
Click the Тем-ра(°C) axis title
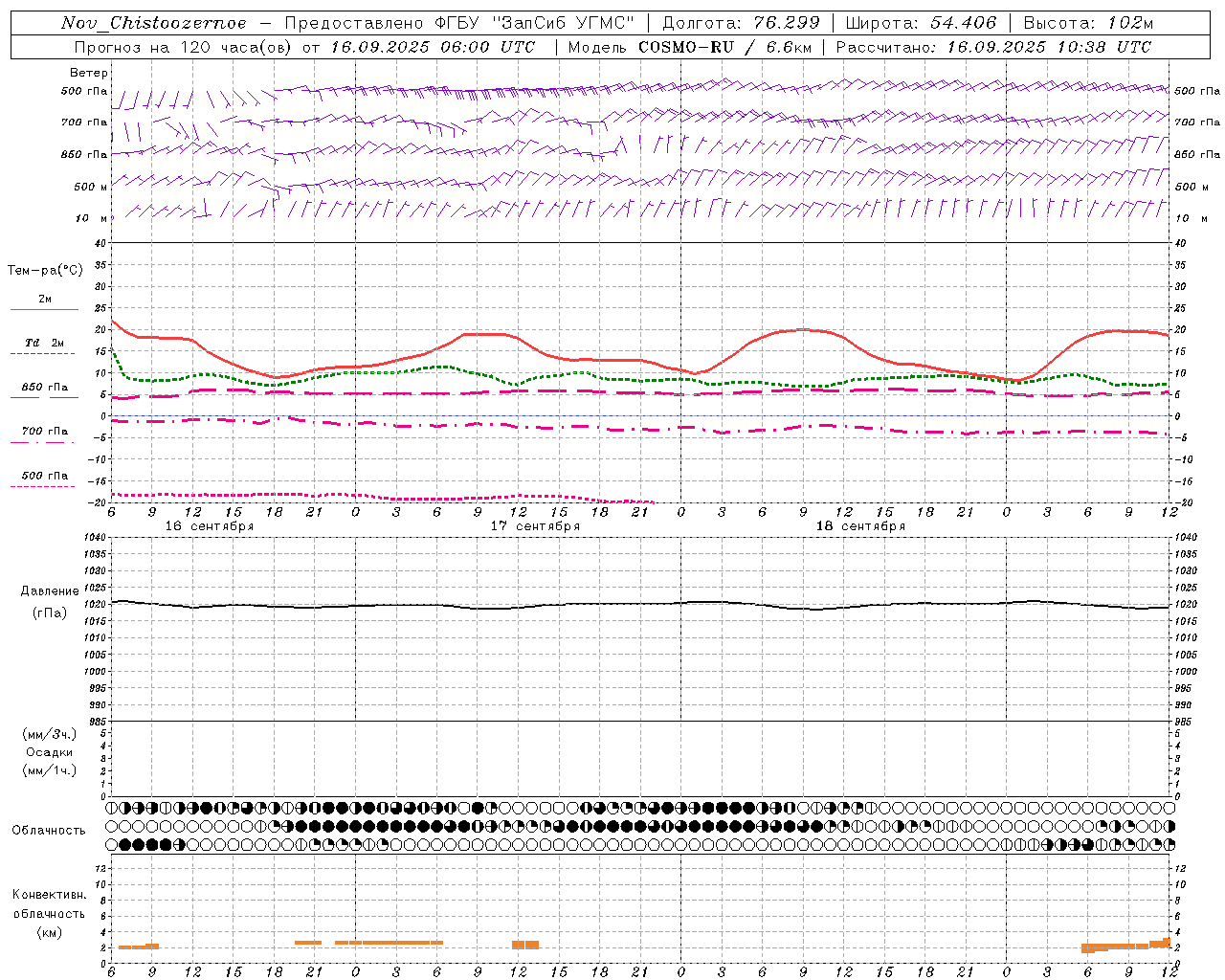point(45,271)
